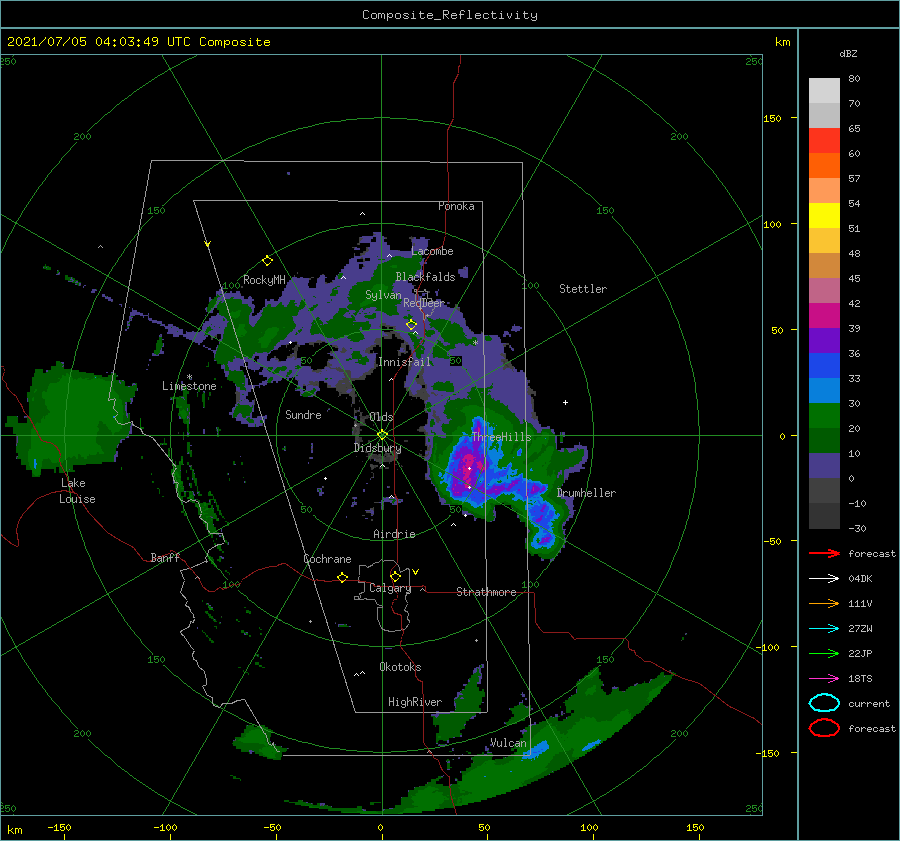Pick the magenta 39–42 dBZ swatch
This screenshot has width=900, height=841.
coord(824,316)
